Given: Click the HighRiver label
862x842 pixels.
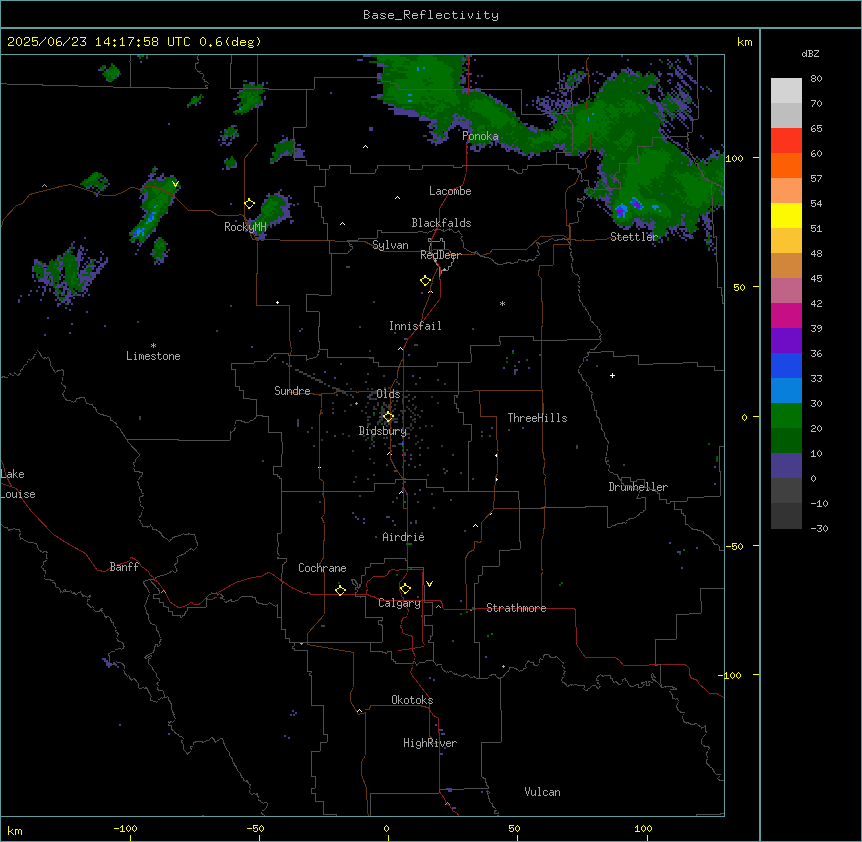Looking at the screenshot, I should [430, 743].
